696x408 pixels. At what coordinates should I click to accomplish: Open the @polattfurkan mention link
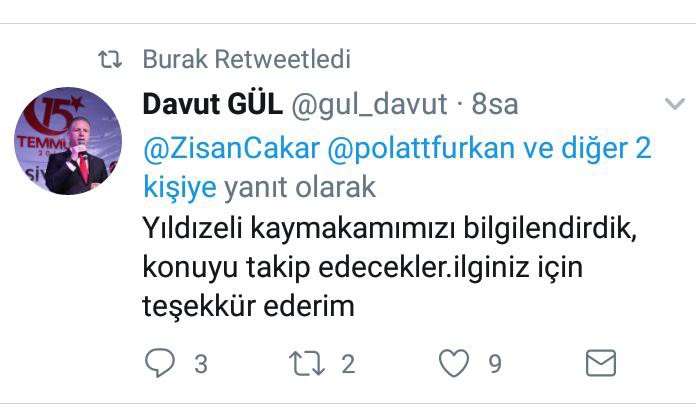(421, 148)
